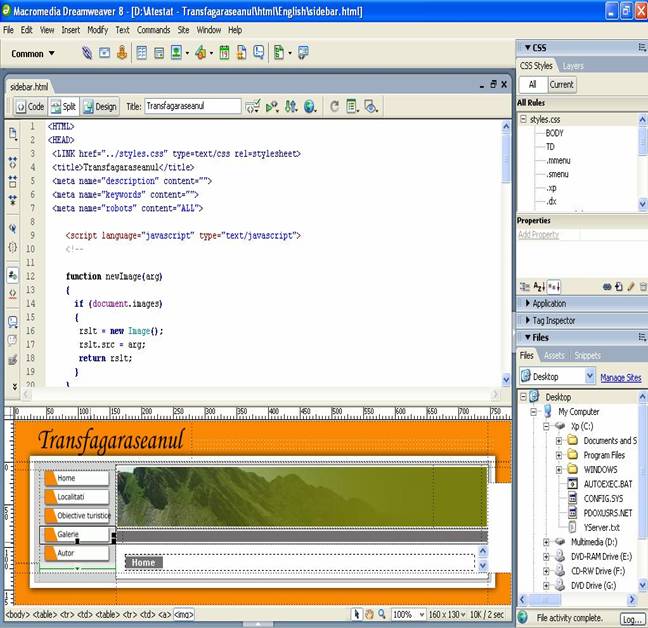This screenshot has width=648, height=628.
Task: Click the Zoom magnifier tool in status bar
Action: point(381,614)
